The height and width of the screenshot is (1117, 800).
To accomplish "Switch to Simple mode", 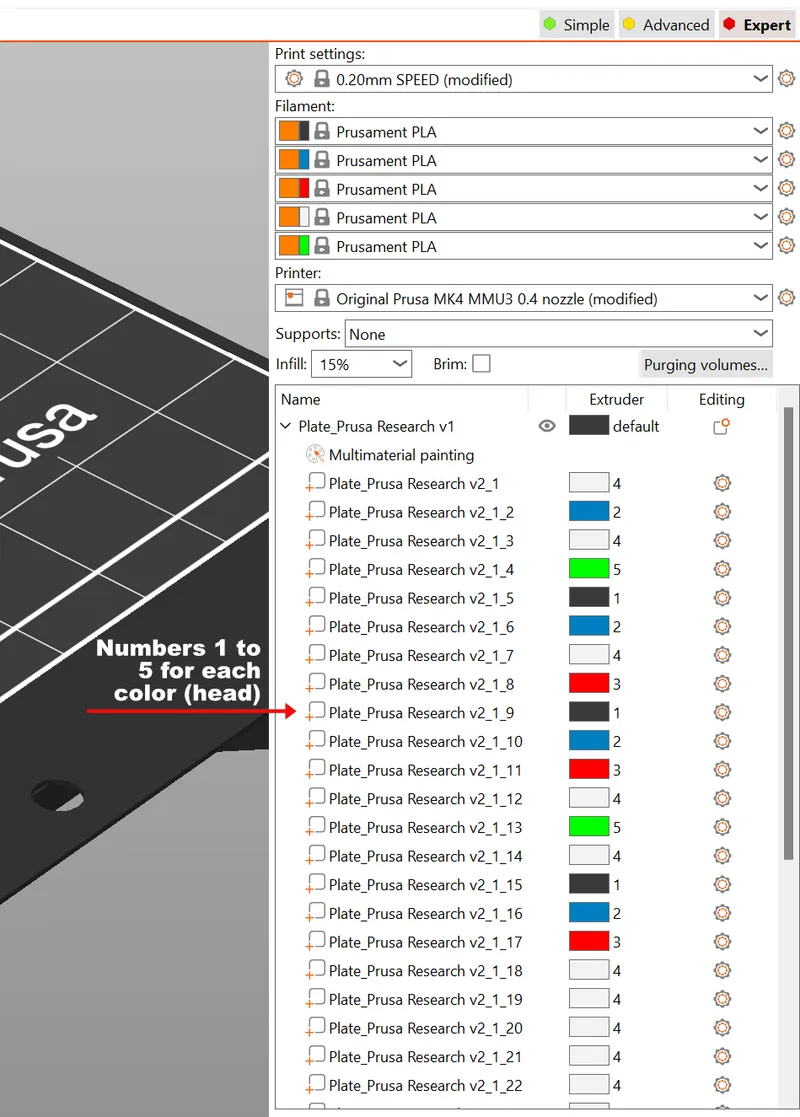I will [x=576, y=24].
